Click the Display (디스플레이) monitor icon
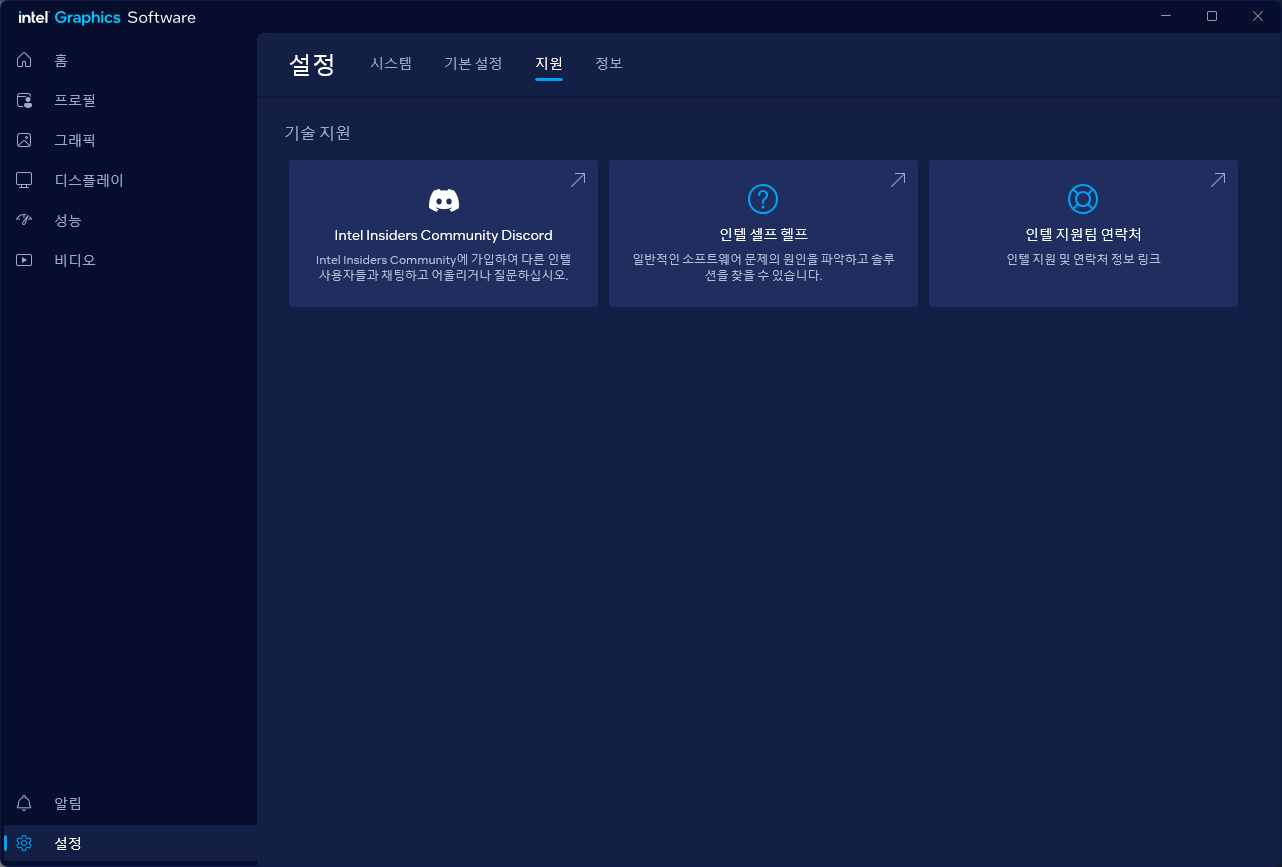 pyautogui.click(x=25, y=180)
